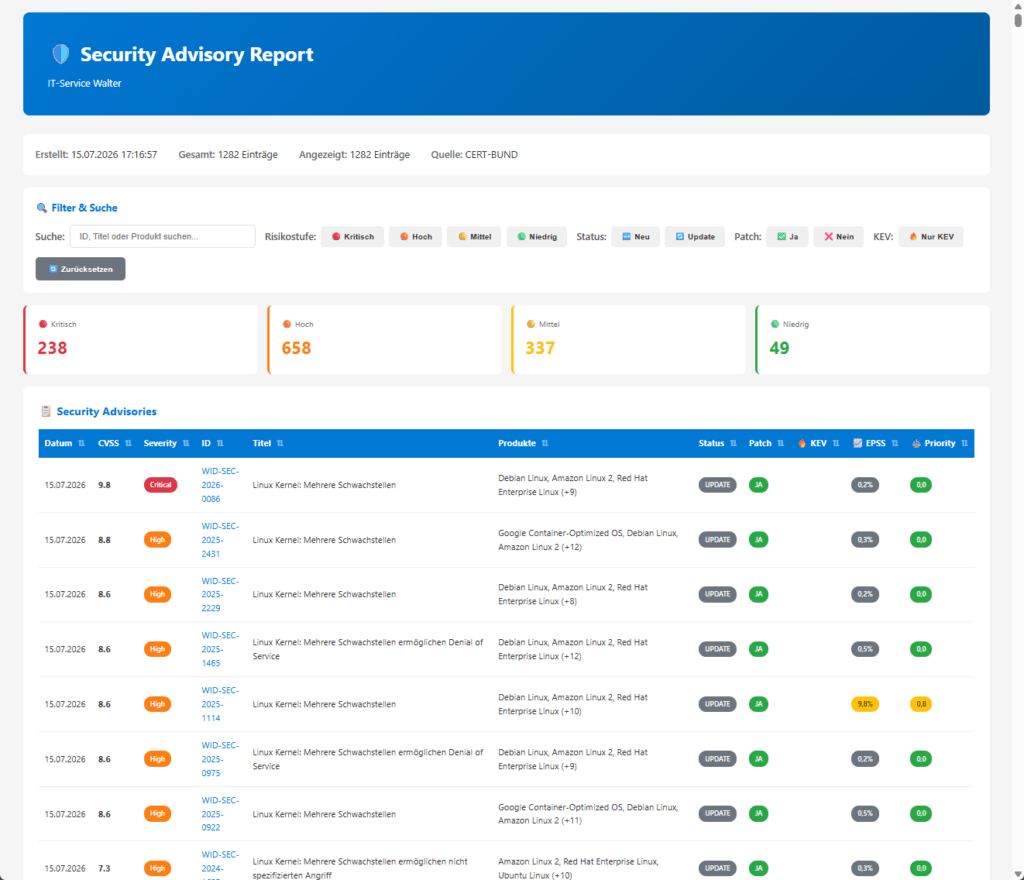Click the Mittel 337 summary card
This screenshot has width=1024, height=880.
click(x=628, y=339)
